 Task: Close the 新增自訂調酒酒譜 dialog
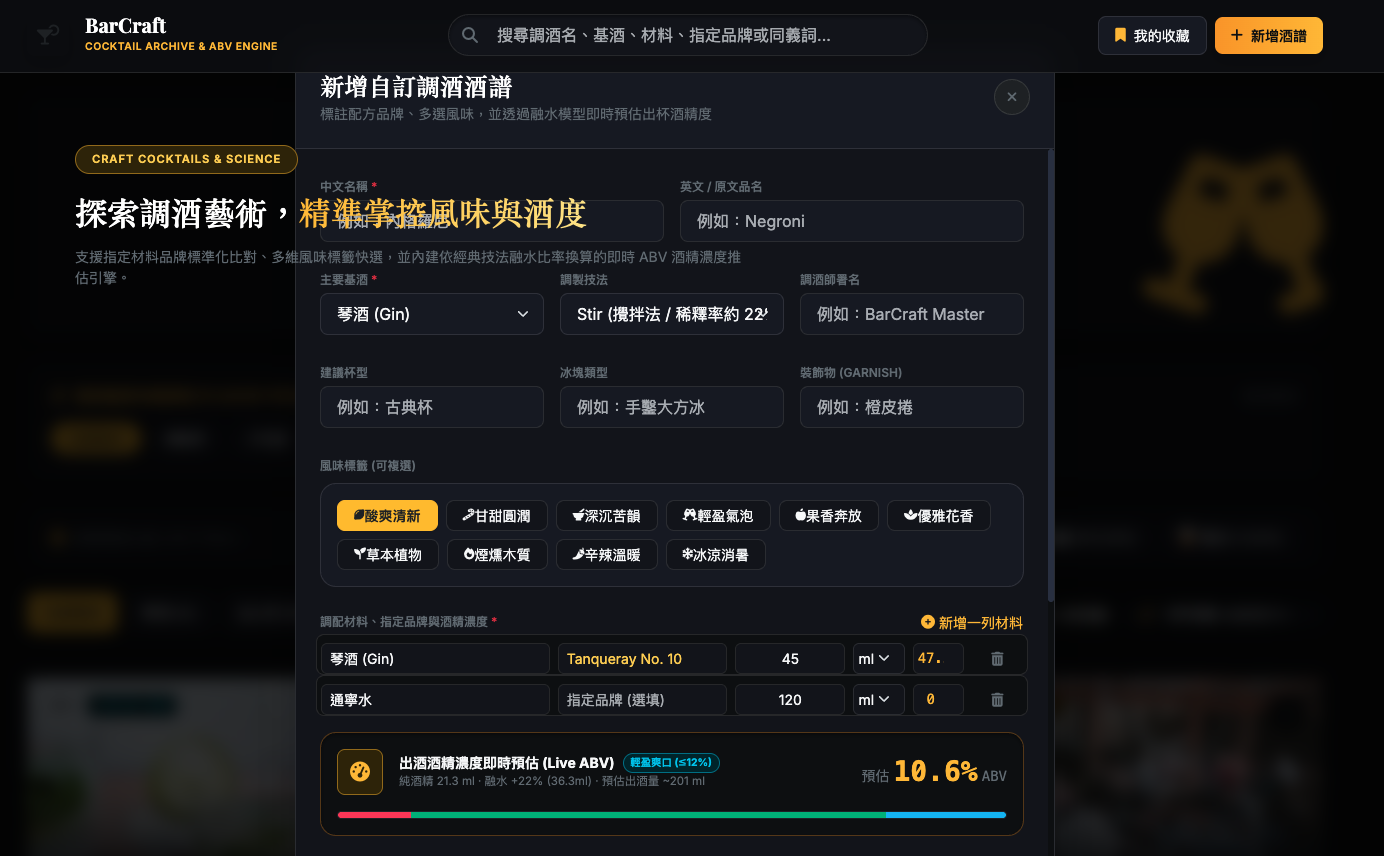pos(1011,97)
